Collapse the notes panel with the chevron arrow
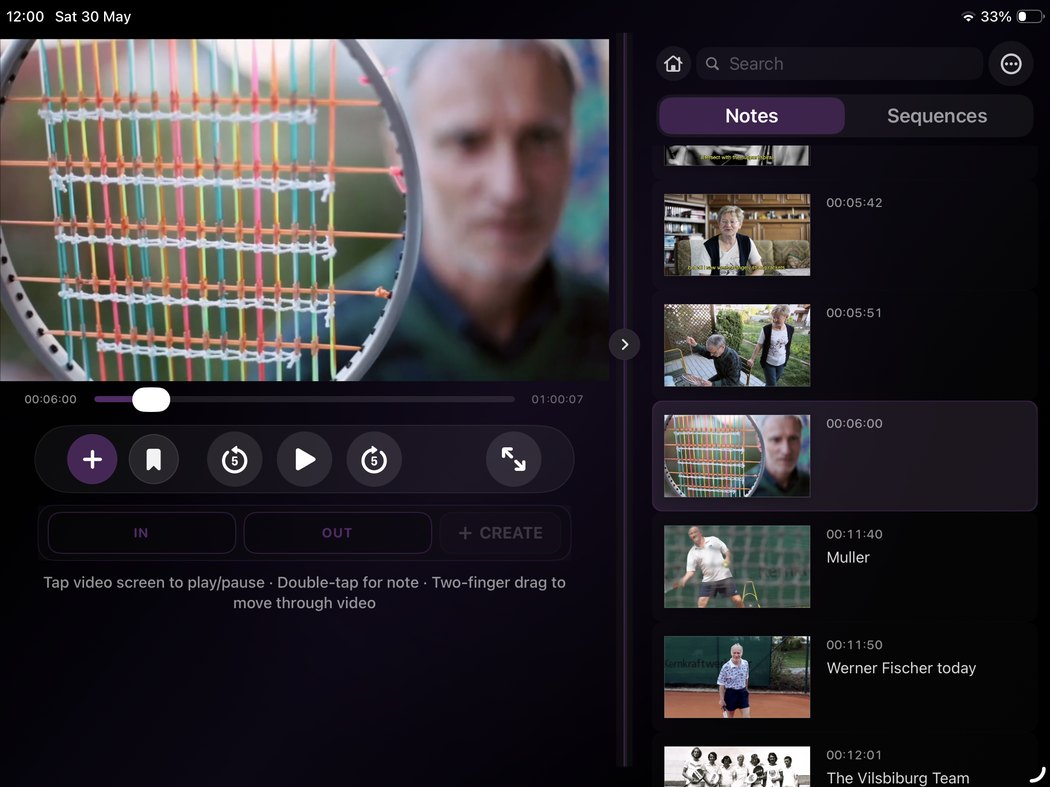 624,344
